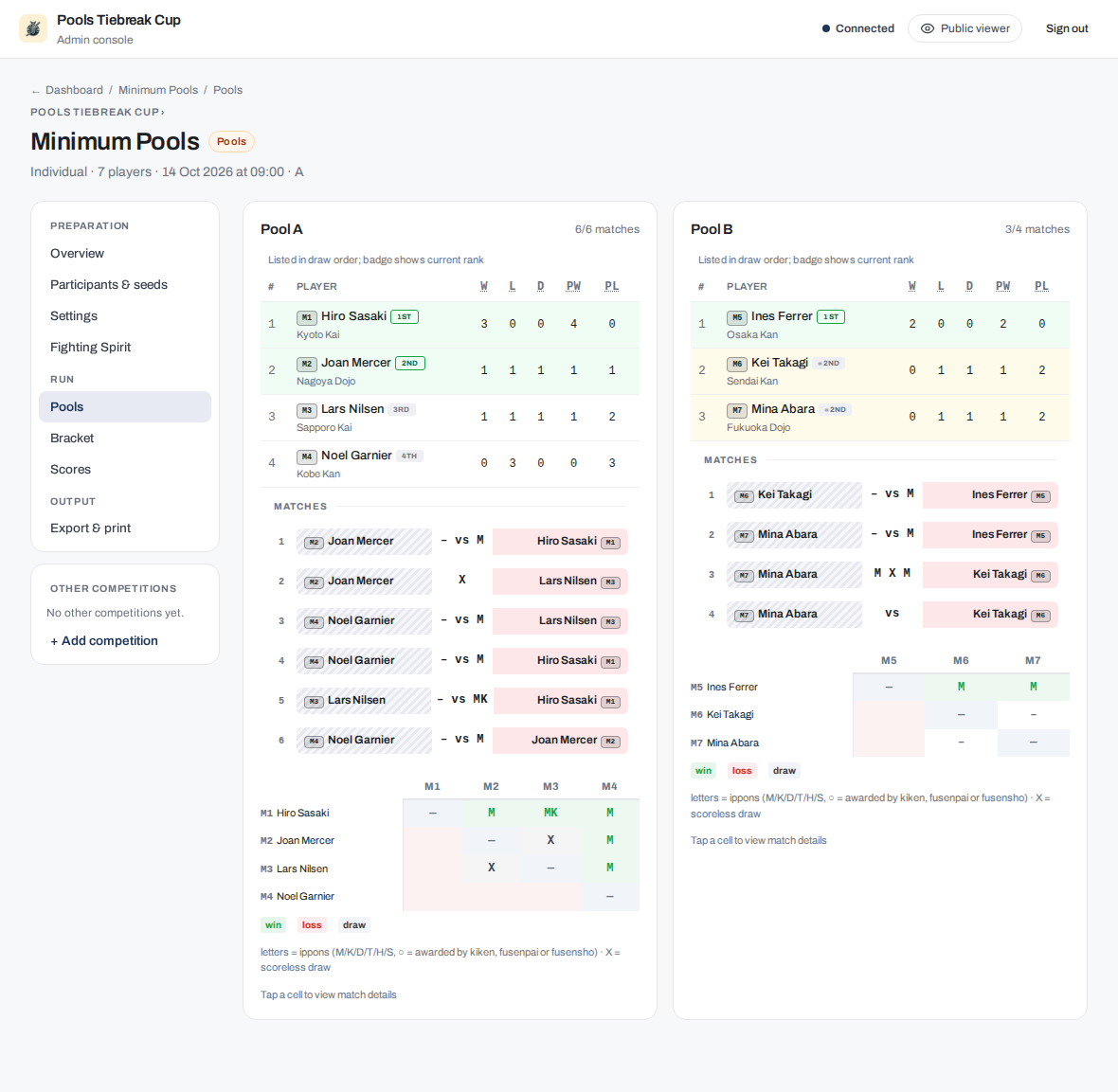
Task: Click the M3 column header in Pool A grid
Action: 550,786
